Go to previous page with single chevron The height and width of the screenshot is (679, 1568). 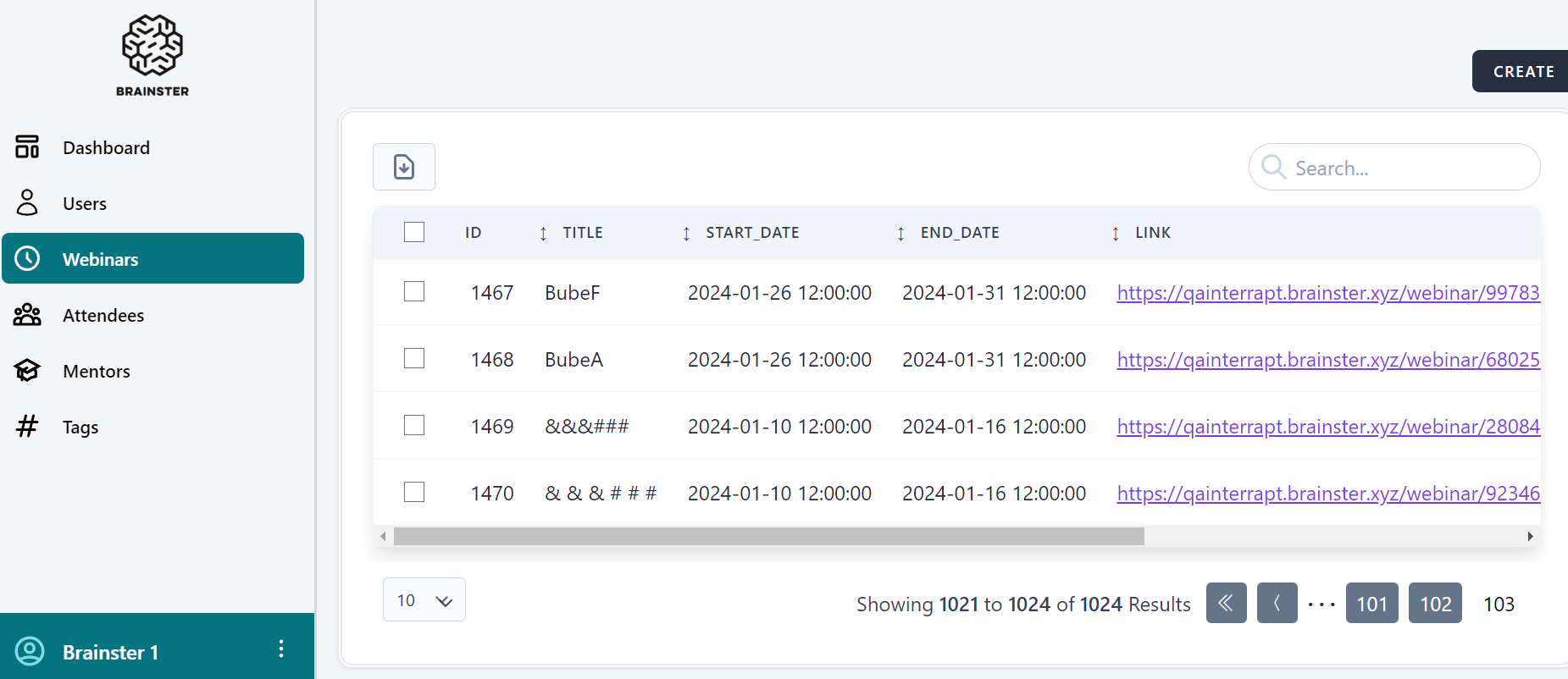pos(1277,603)
